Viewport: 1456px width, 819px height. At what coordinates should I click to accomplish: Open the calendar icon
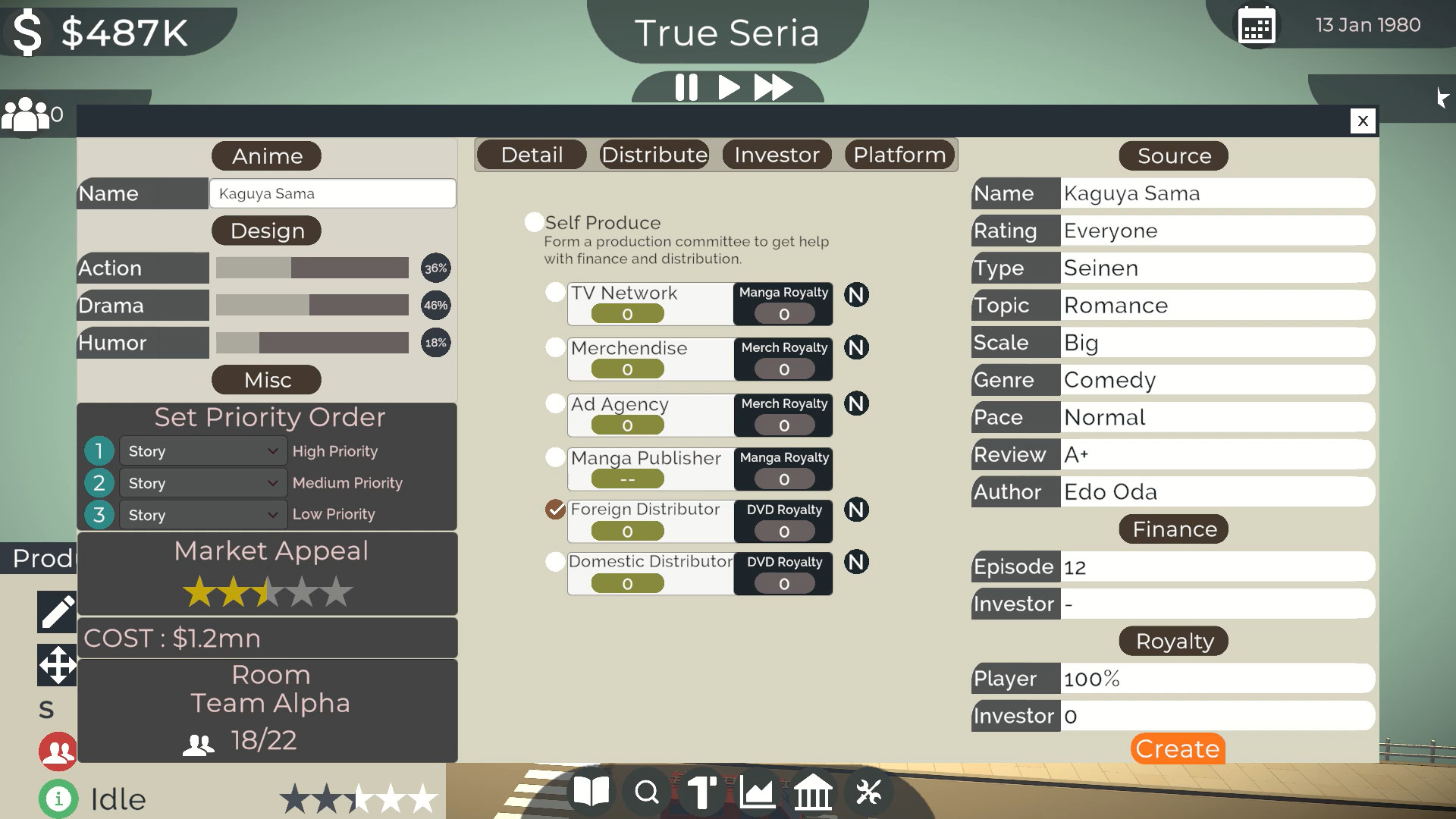pos(1257,27)
